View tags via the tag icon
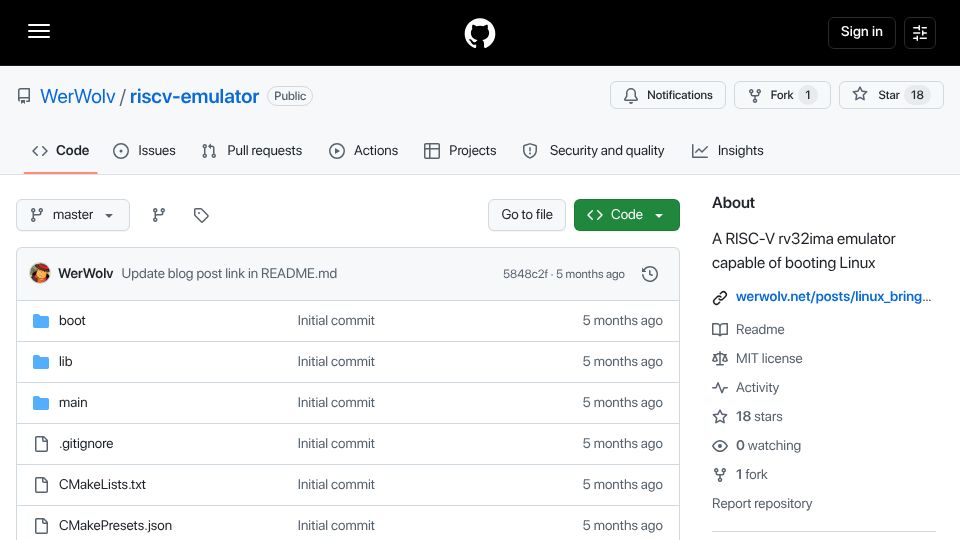Image resolution: width=960 pixels, height=540 pixels. pos(201,215)
